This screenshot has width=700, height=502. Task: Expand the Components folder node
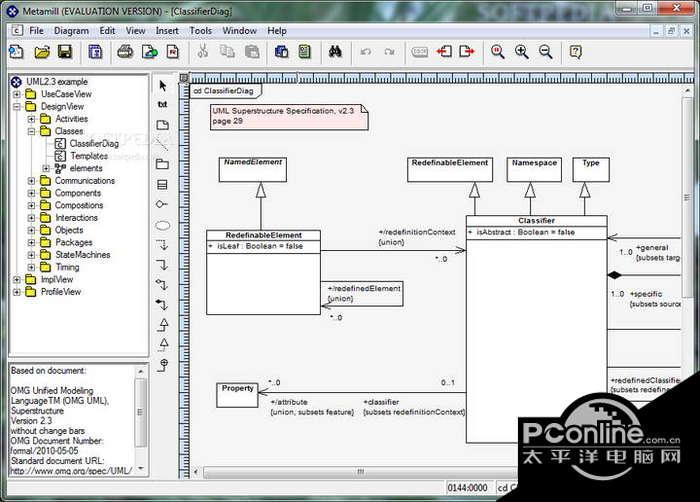coord(31,193)
